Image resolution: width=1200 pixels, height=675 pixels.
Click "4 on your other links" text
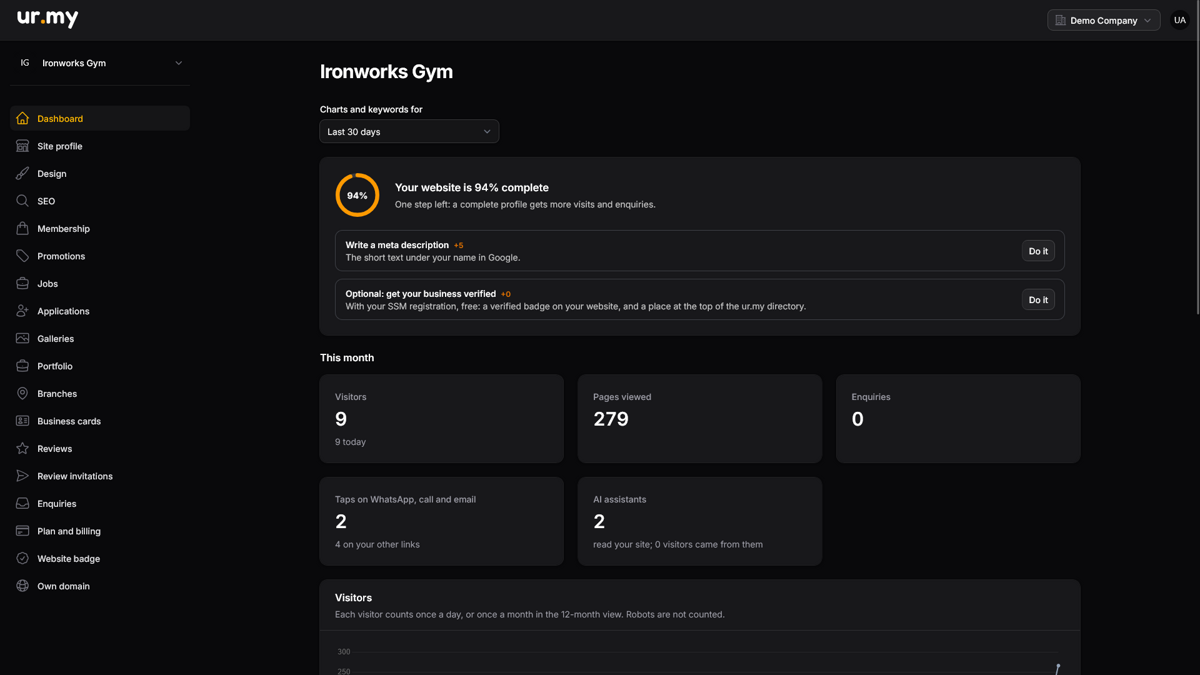(x=377, y=545)
